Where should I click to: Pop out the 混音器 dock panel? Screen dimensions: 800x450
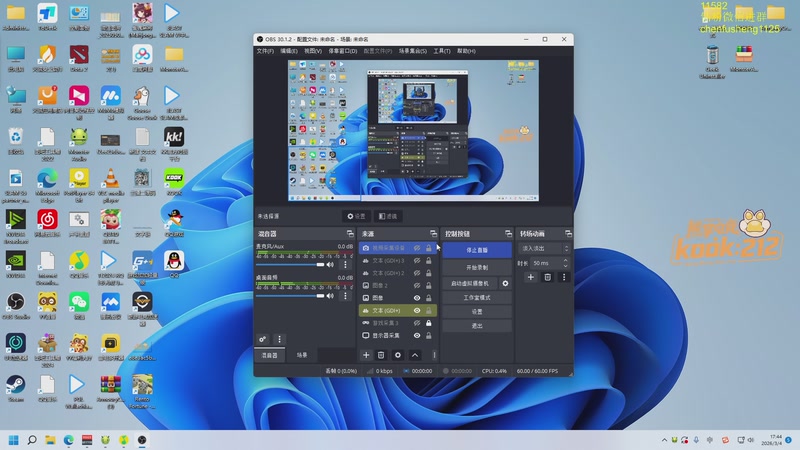[x=350, y=234]
